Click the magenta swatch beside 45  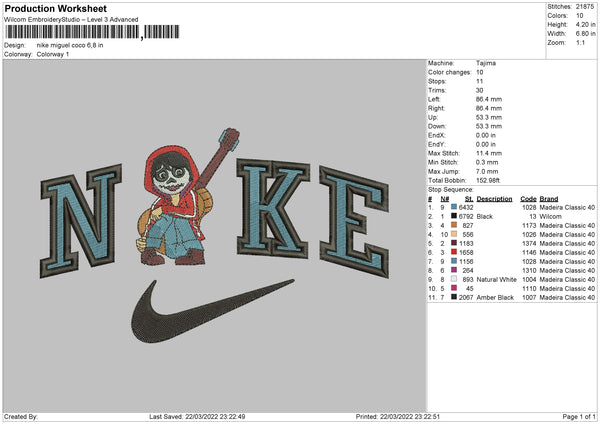point(454,288)
